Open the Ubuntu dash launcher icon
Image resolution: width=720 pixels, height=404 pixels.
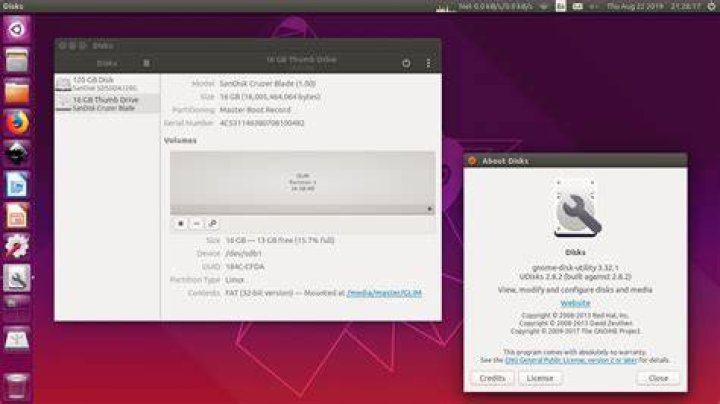coord(17,29)
